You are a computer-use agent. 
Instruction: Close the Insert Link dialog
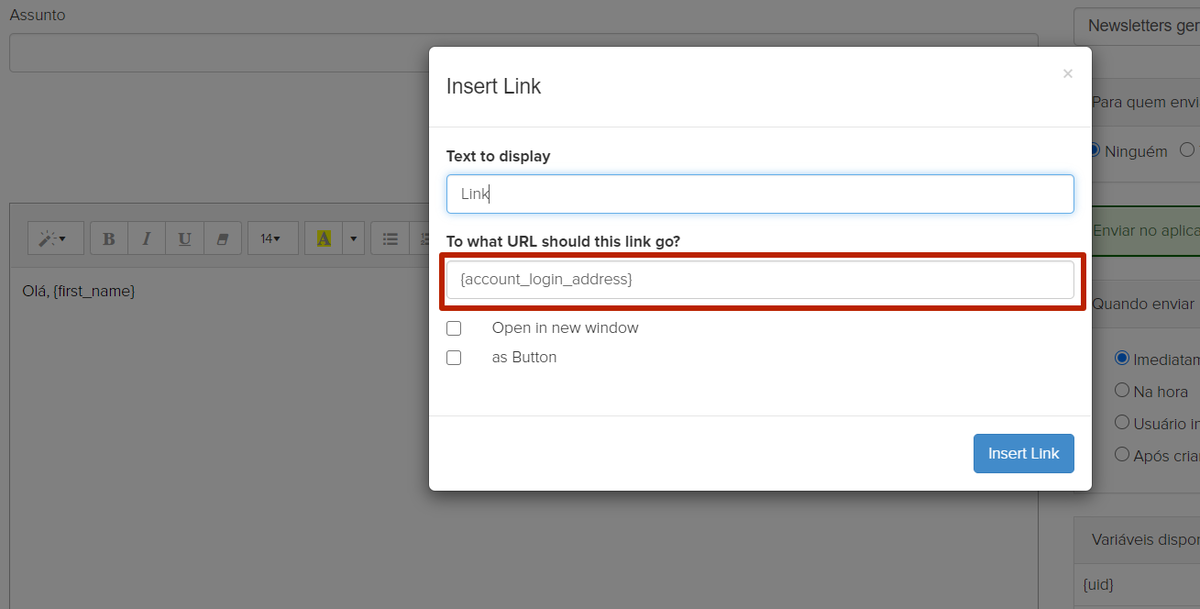(x=1067, y=74)
